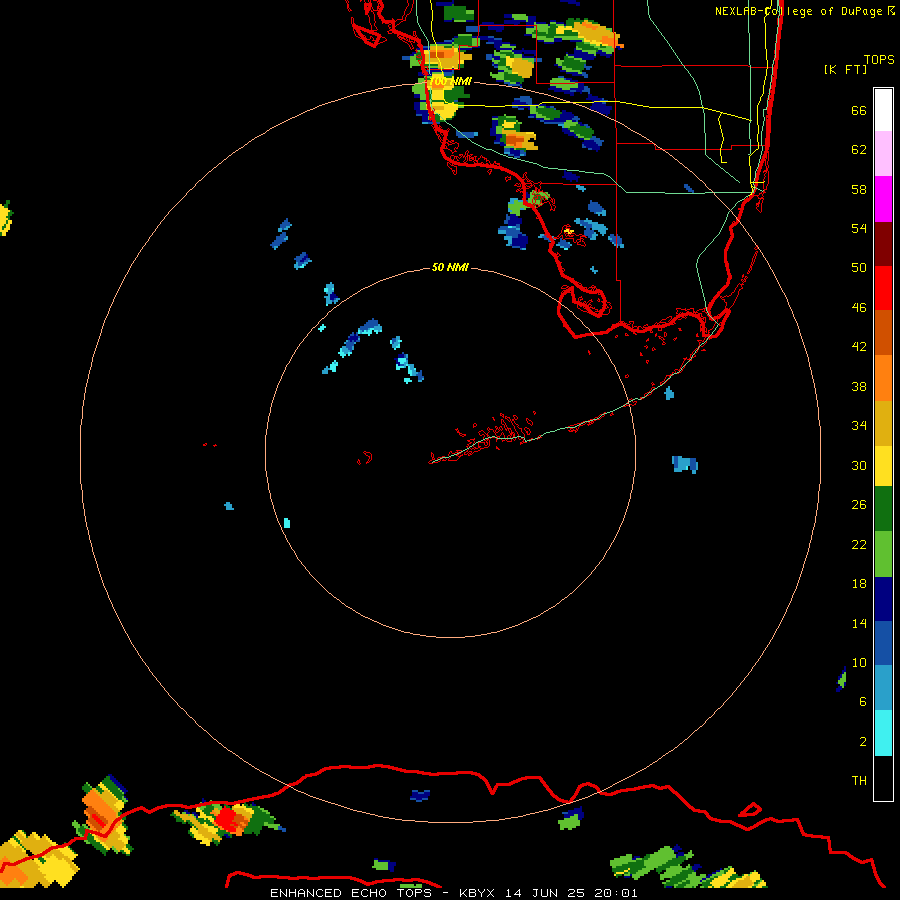Select the dark maroon legend swatch
The height and width of the screenshot is (900, 900).
(x=883, y=243)
